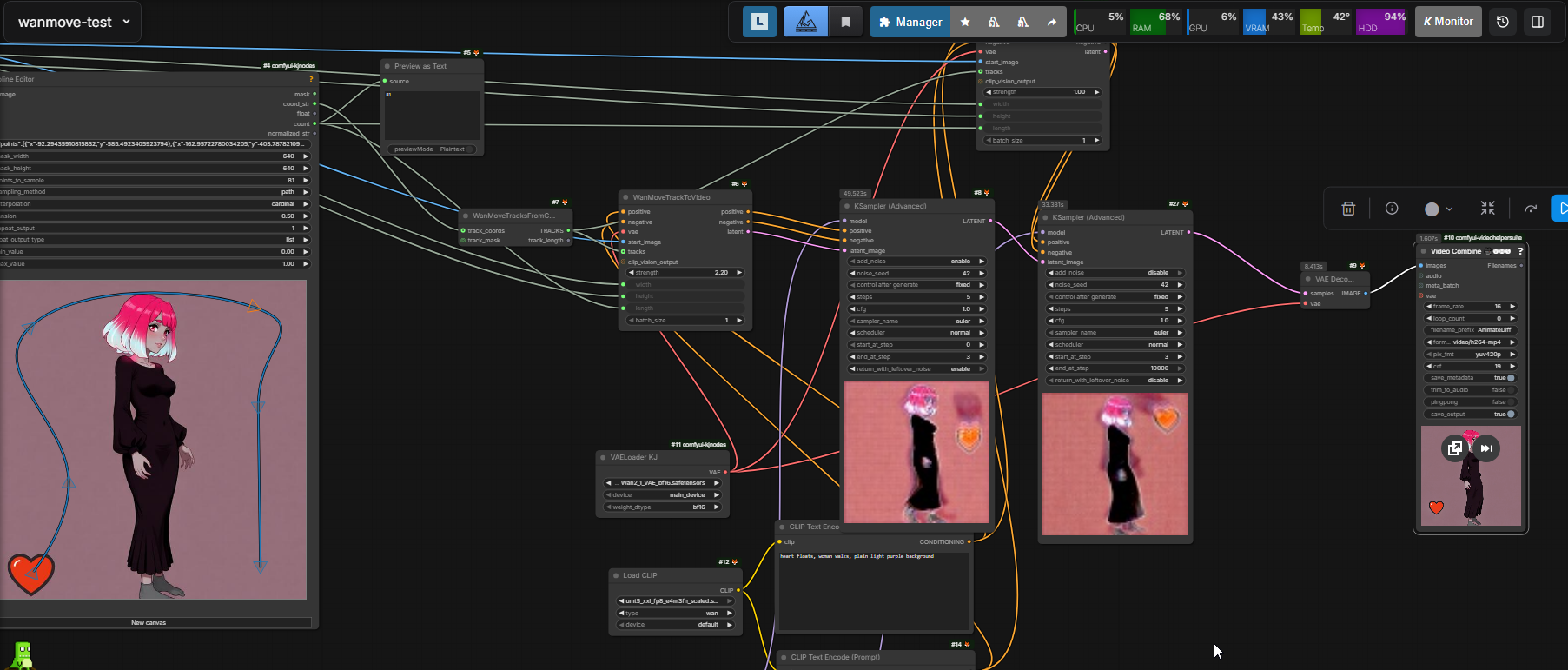
Task: Open the K Monitor menu
Action: 1448,22
